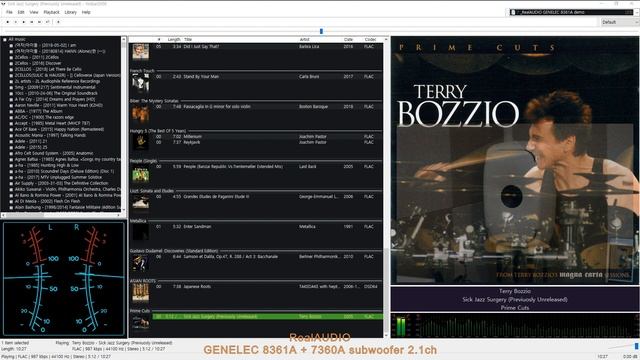The width and height of the screenshot is (640, 360).
Task: Click the playlist vertical scrollbar
Action: 386,187
